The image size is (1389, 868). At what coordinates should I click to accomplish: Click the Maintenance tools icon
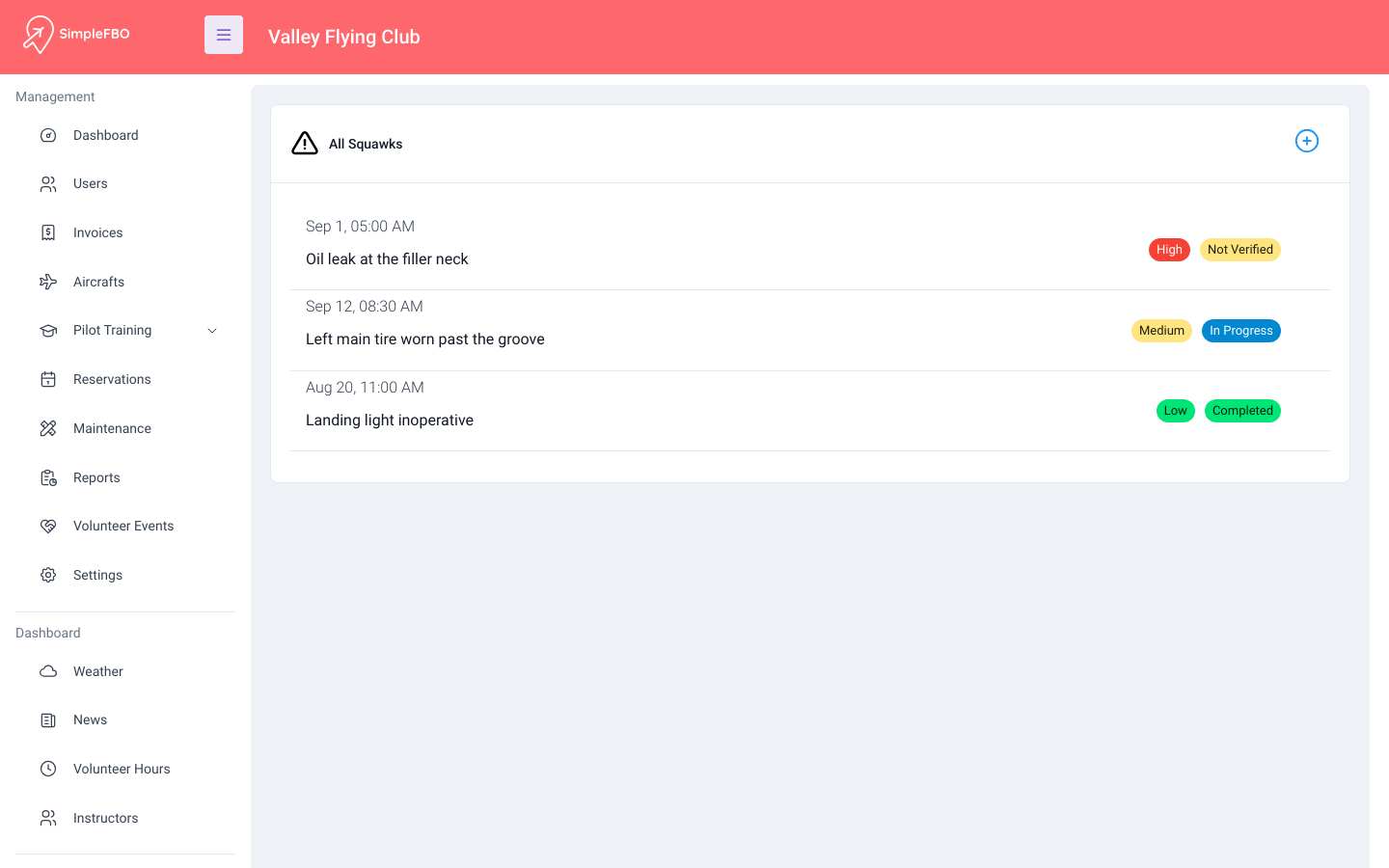point(48,428)
